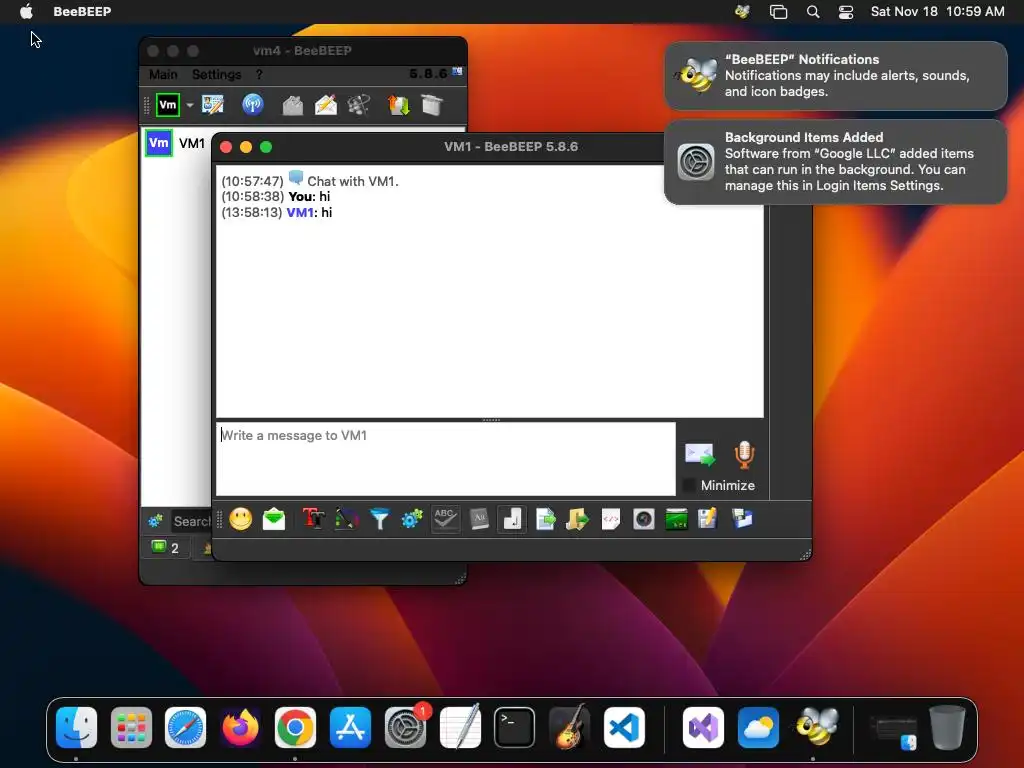The image size is (1024, 768).
Task: Click the blue funnel filter icon
Action: (379, 519)
